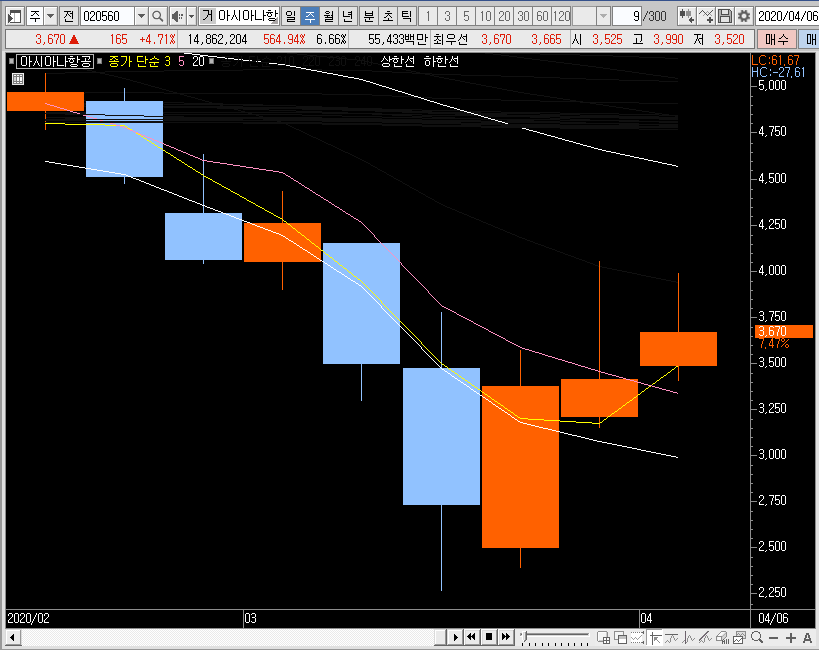The width and height of the screenshot is (819, 650).
Task: Click the floppy disk save icon
Action: click(724, 17)
